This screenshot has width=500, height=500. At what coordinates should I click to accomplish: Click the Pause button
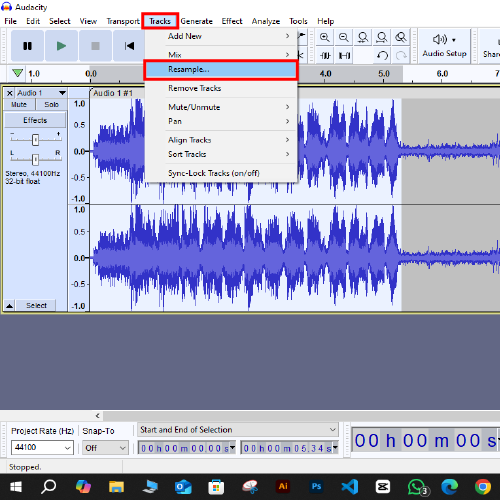pyautogui.click(x=27, y=46)
